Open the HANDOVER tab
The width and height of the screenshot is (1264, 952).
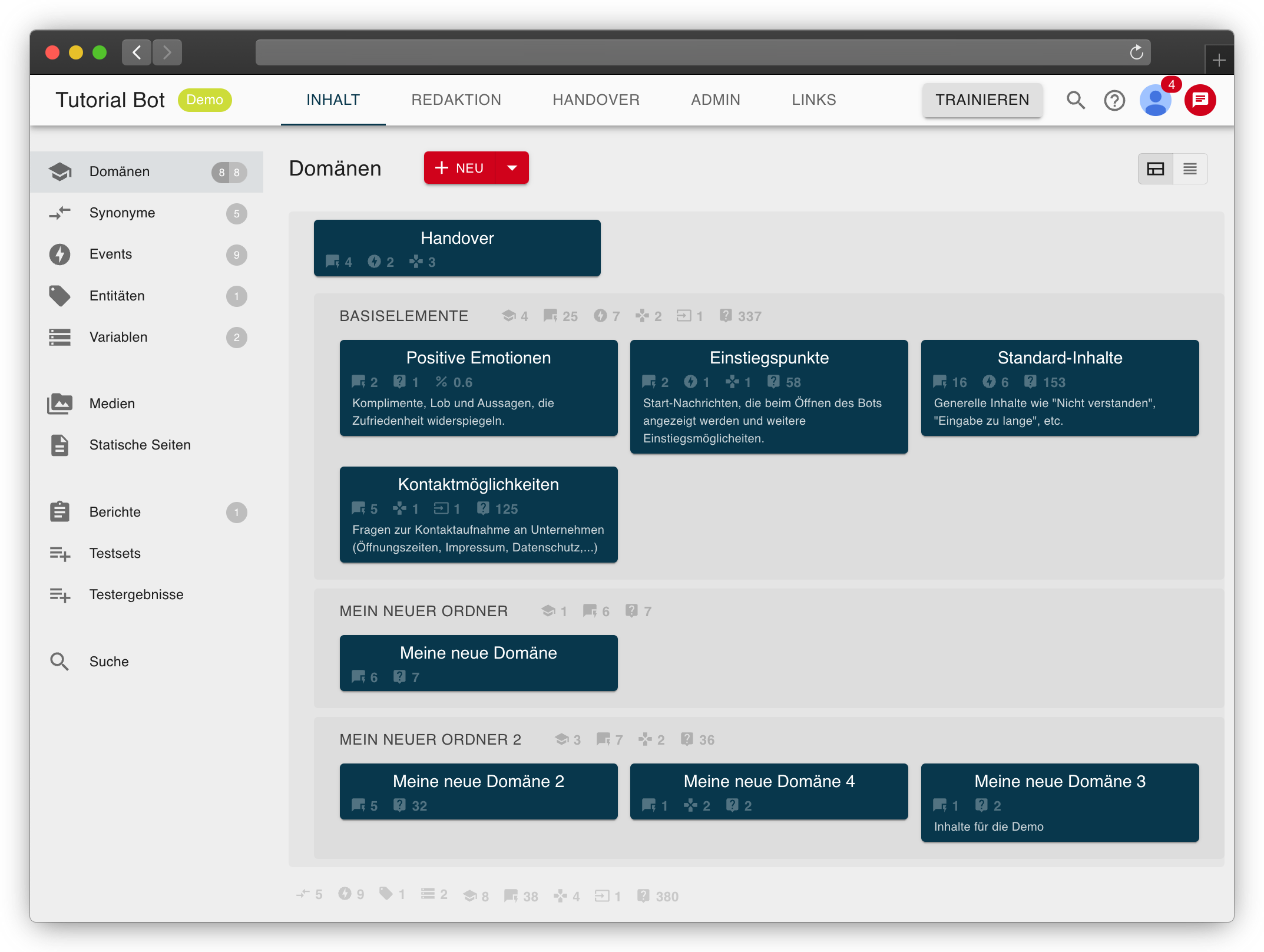click(595, 100)
